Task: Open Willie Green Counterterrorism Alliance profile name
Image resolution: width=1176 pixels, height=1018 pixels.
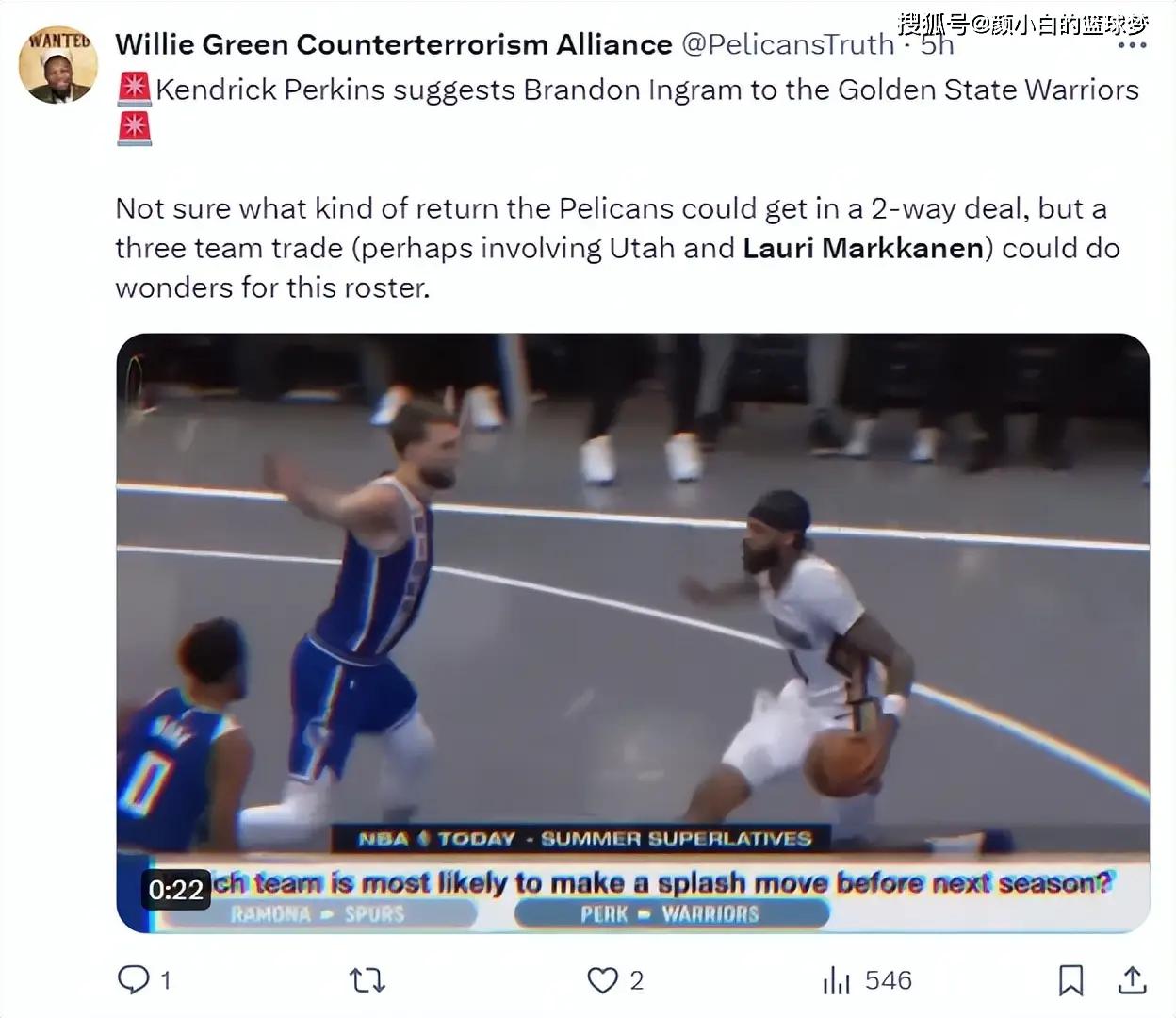Action: pyautogui.click(x=394, y=44)
